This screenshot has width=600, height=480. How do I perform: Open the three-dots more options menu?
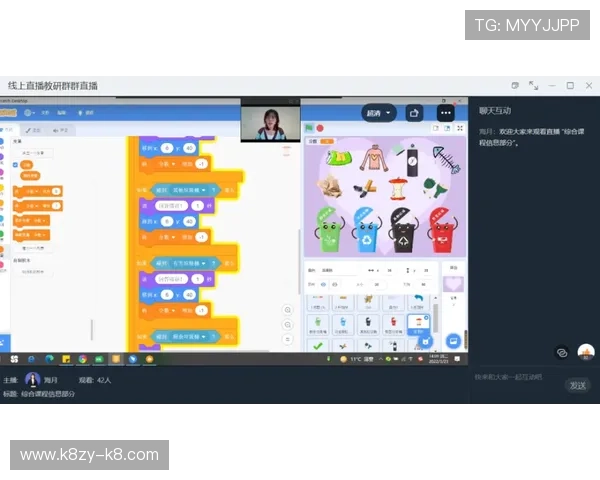click(445, 113)
